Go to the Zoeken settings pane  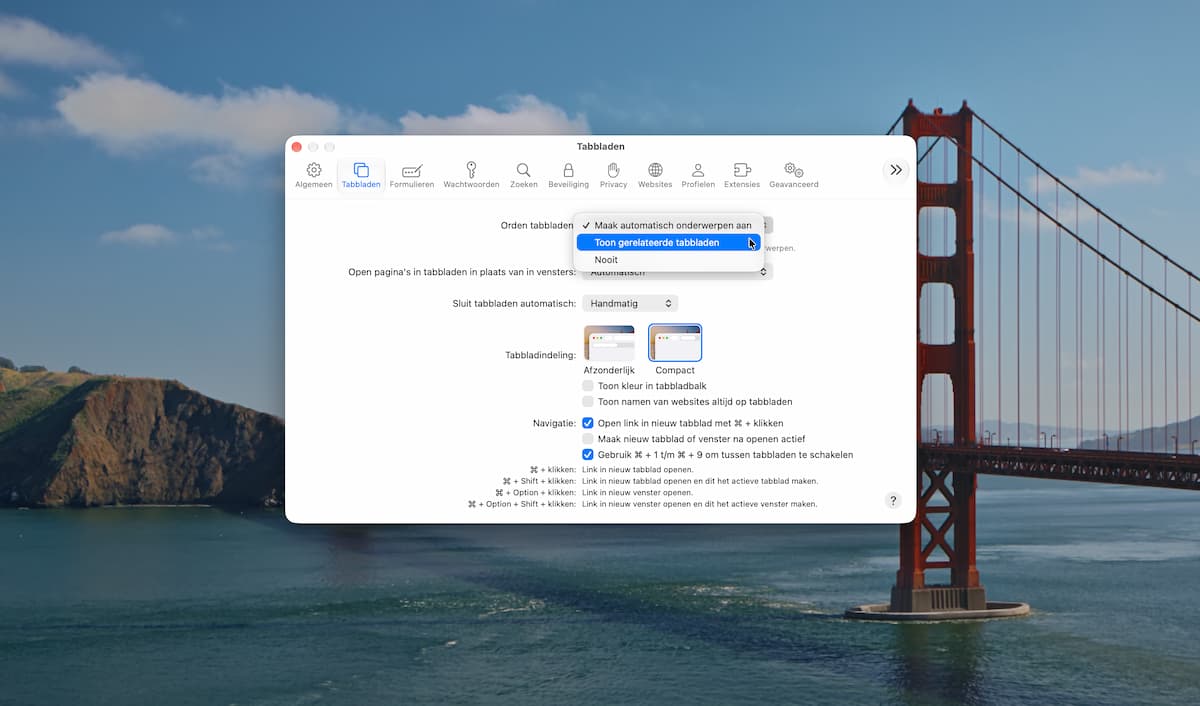click(524, 175)
